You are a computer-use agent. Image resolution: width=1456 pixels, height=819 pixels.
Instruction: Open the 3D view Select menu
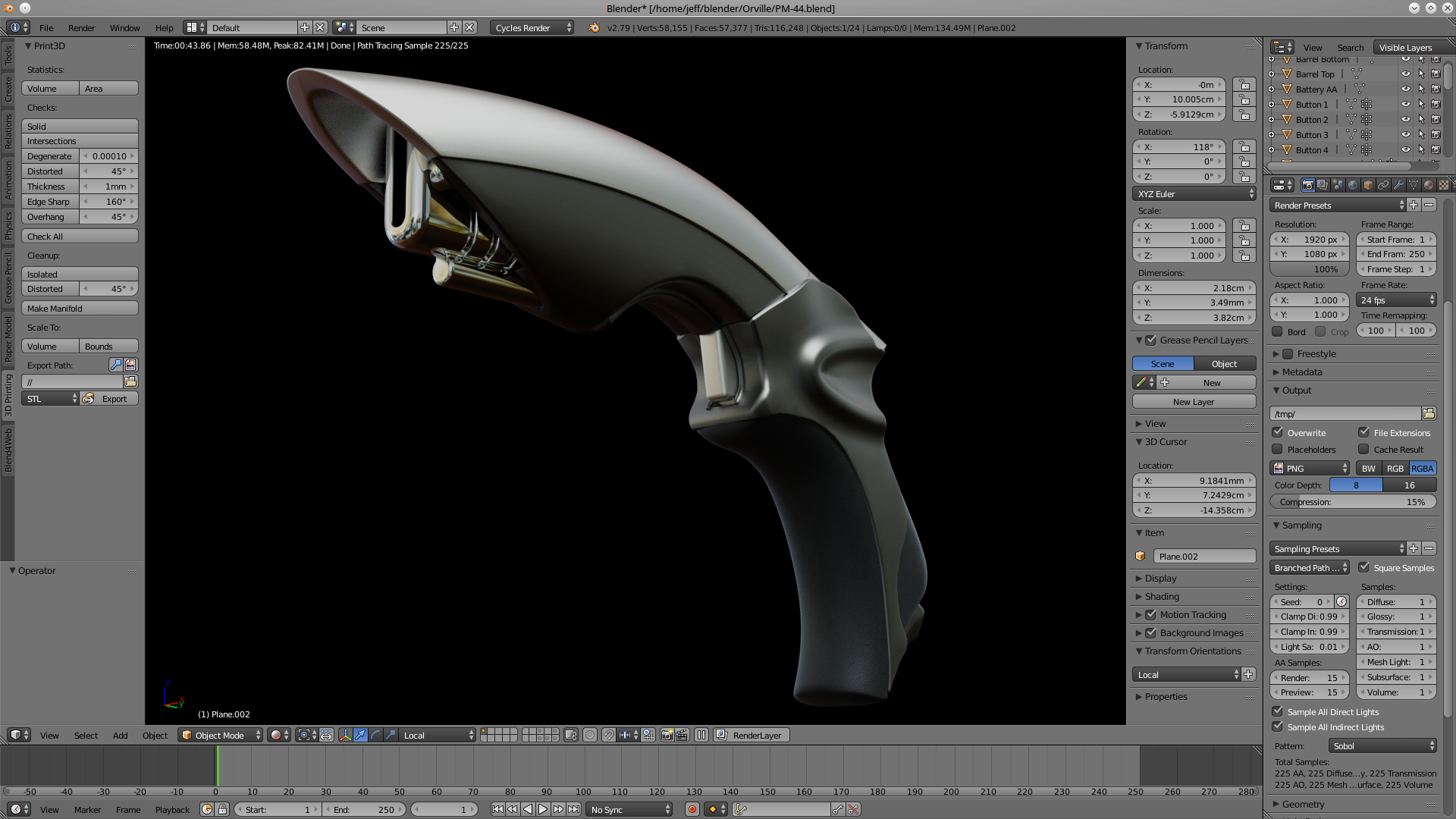[86, 735]
